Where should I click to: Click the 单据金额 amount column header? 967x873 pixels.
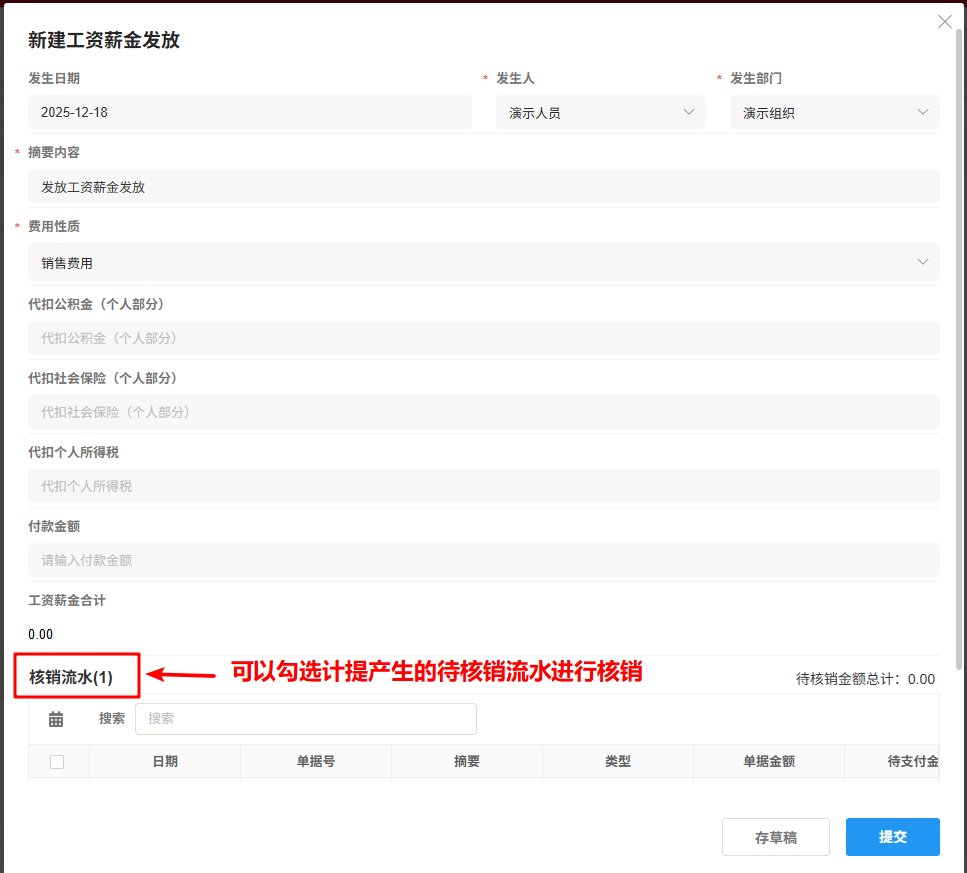click(768, 761)
